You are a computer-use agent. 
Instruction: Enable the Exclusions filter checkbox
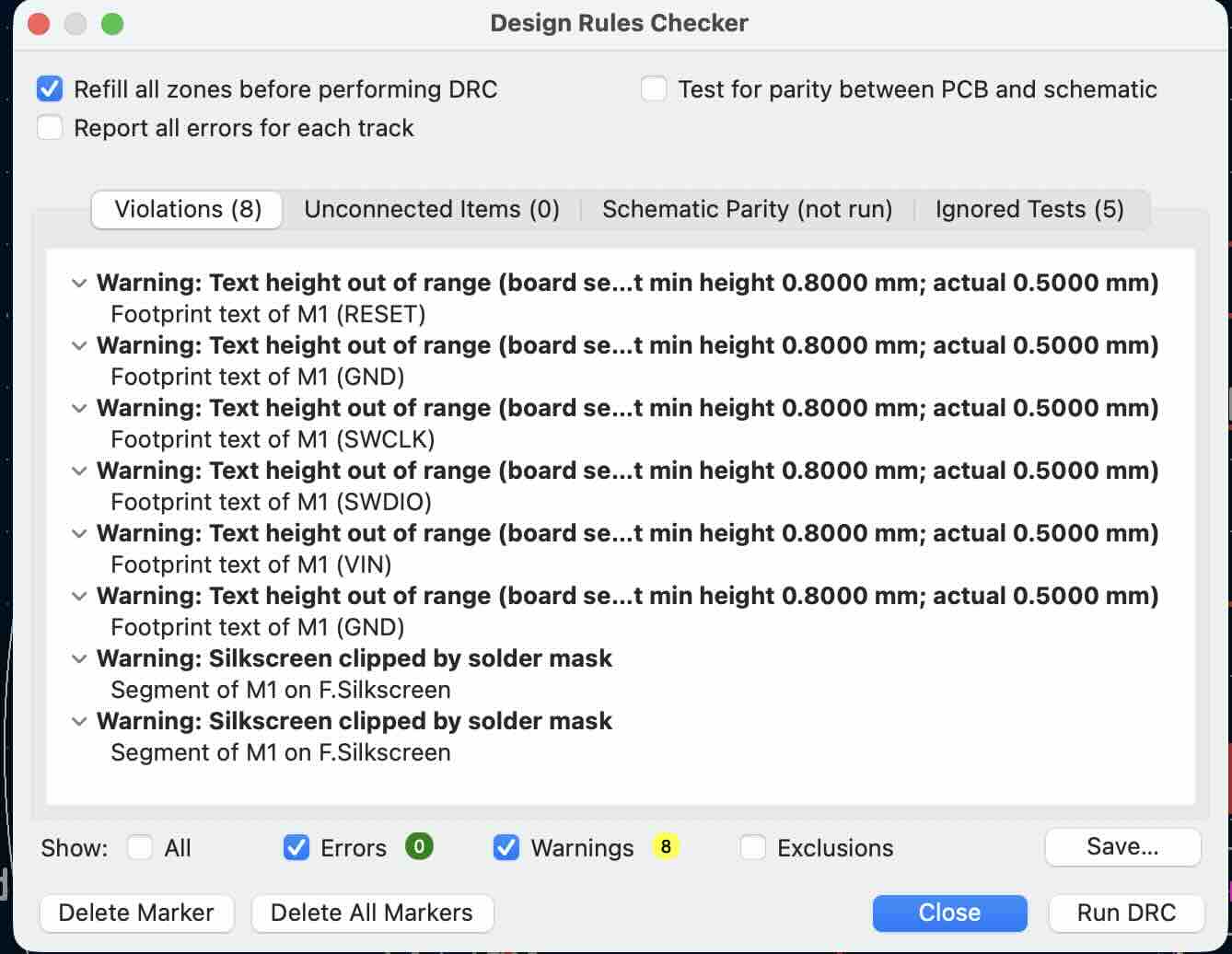click(x=753, y=847)
